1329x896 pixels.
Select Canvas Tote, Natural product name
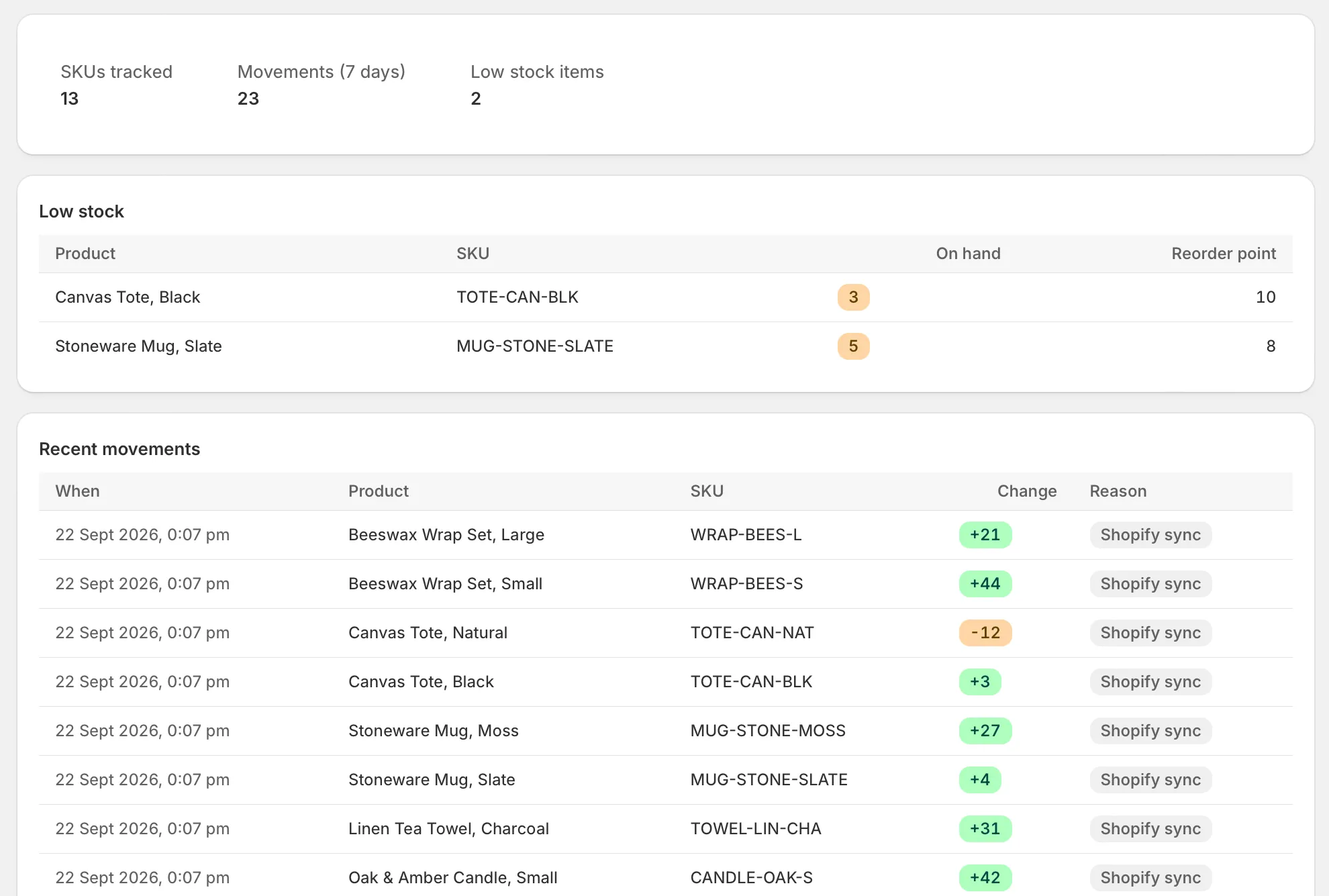click(428, 633)
